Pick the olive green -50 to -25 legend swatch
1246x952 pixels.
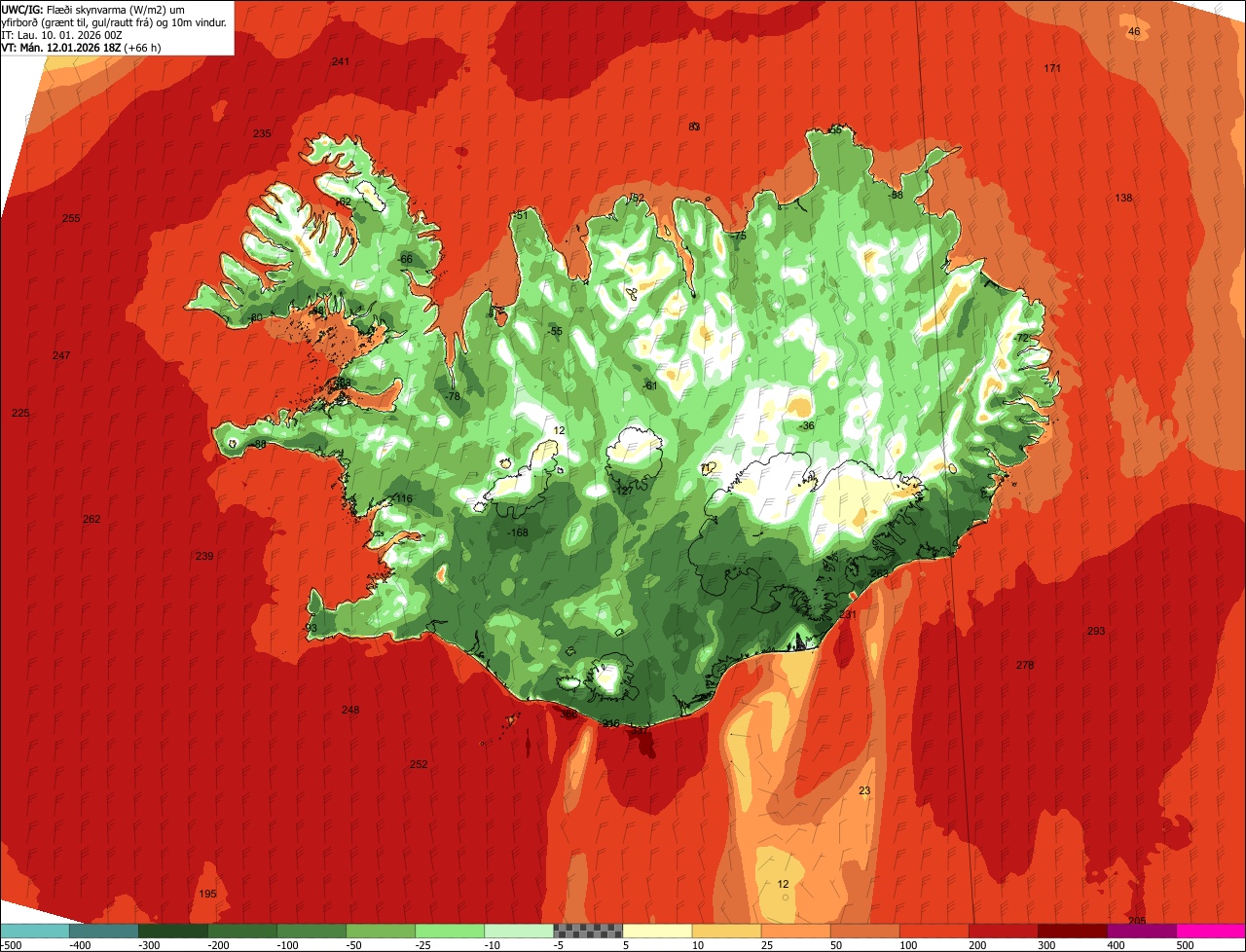381,931
